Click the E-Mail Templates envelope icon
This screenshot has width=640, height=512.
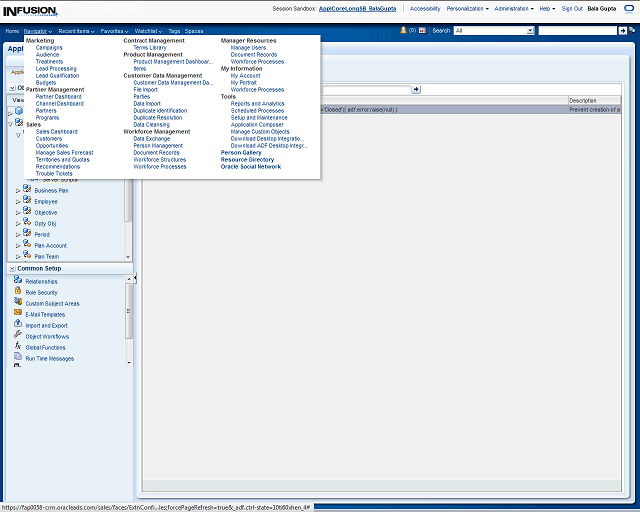18,314
